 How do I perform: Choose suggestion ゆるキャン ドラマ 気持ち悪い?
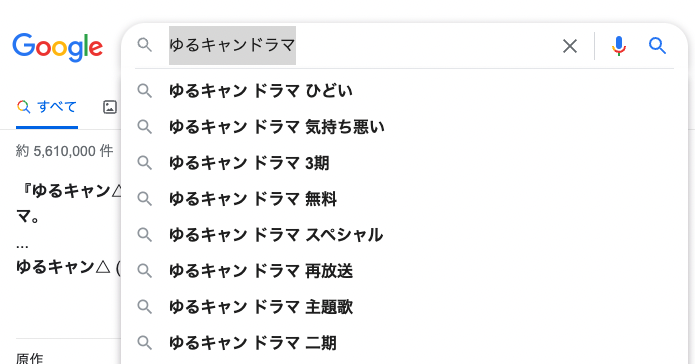404,127
